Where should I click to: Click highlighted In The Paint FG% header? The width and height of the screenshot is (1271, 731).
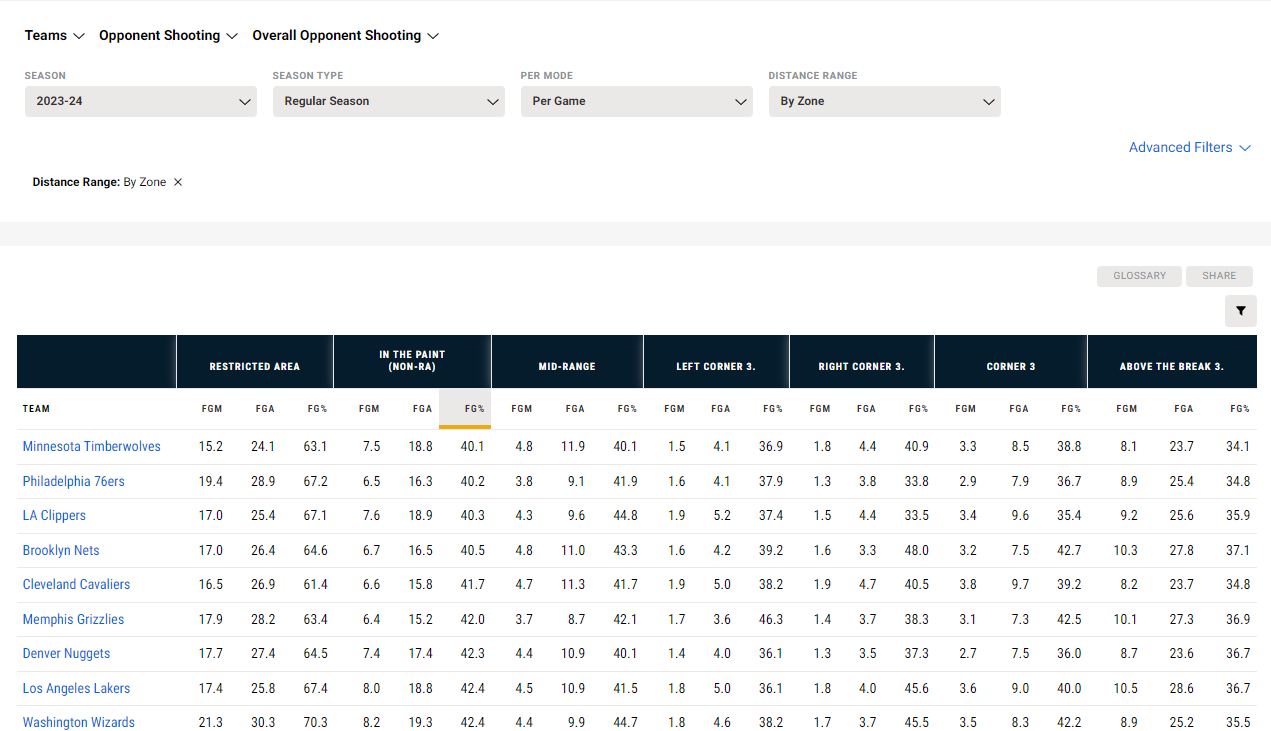(465, 409)
